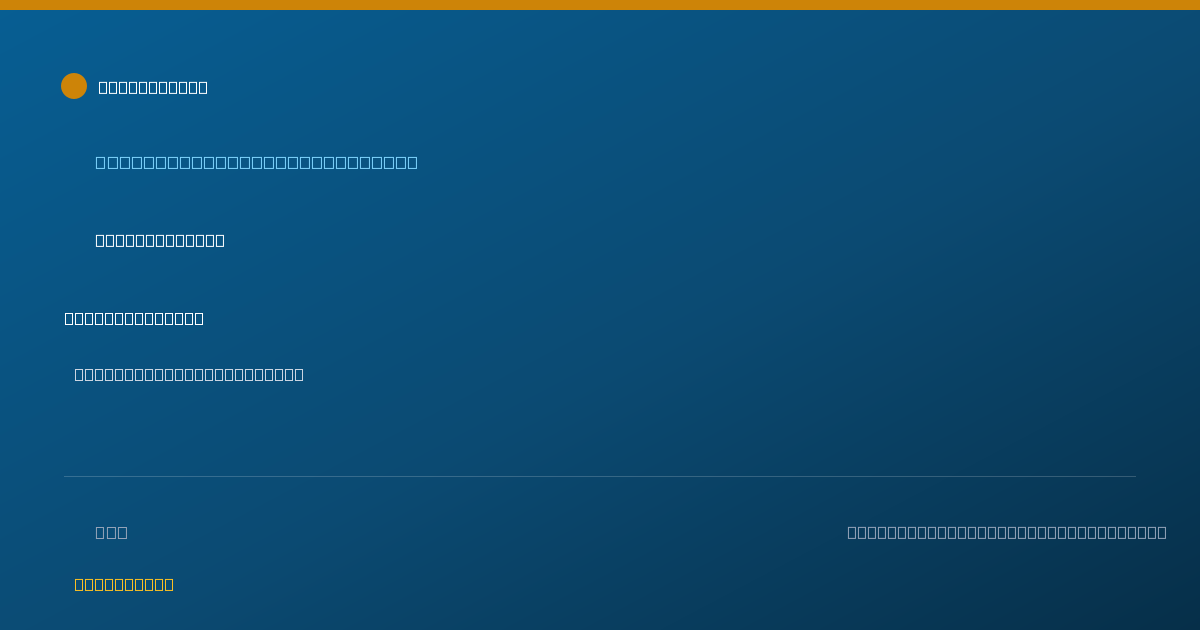
Task: Click the orange accent bar along the header
Action: coord(600,5)
